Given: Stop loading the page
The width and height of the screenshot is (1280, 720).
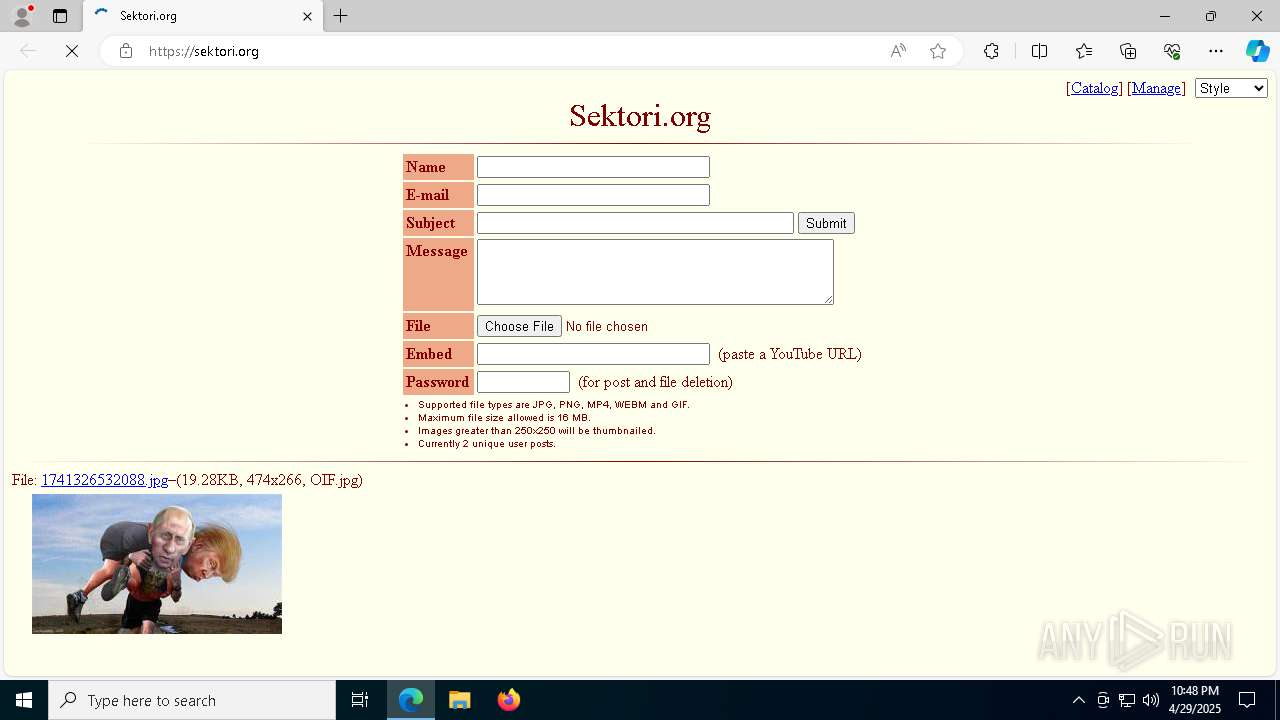Looking at the screenshot, I should (72, 51).
